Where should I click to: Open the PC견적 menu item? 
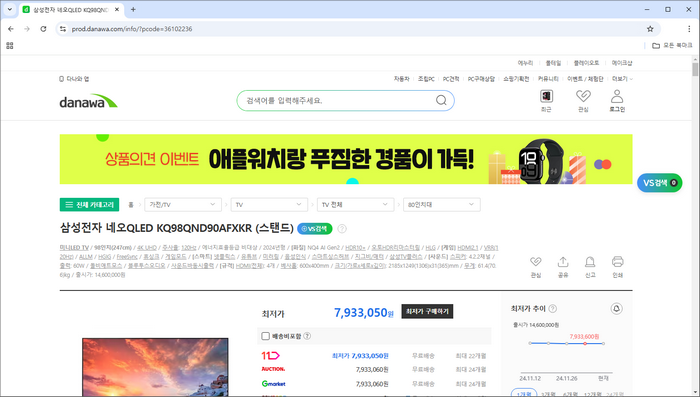pyautogui.click(x=451, y=79)
